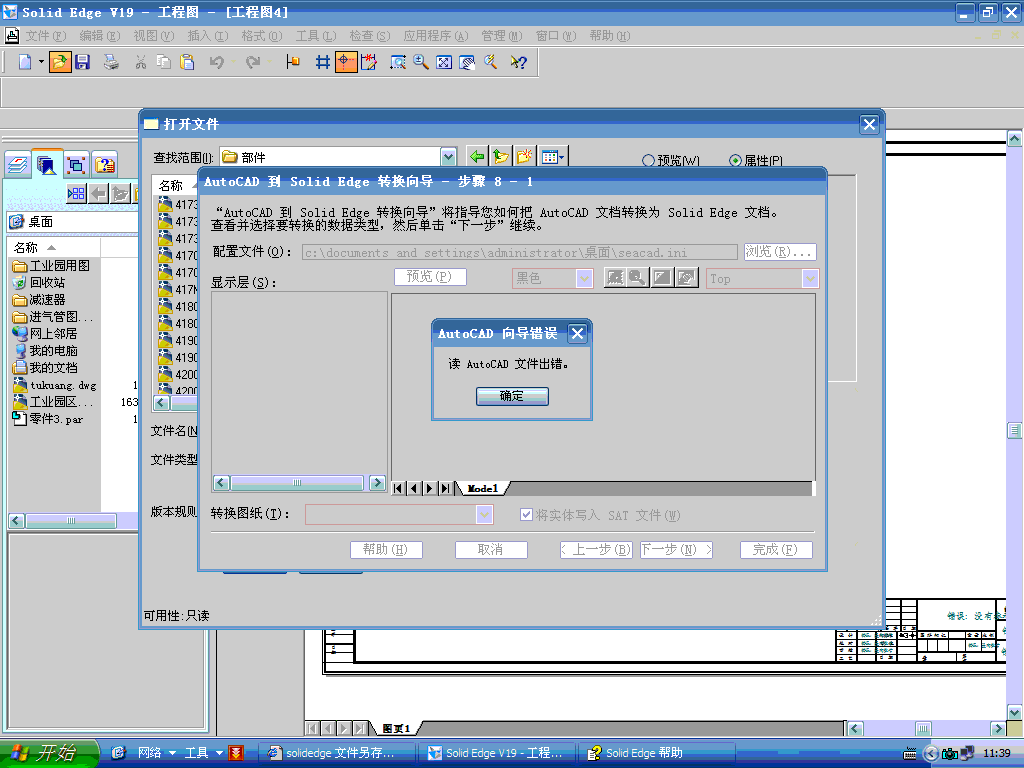Open the 视图(V) menu
Screen dimensions: 1024x768
pos(154,35)
